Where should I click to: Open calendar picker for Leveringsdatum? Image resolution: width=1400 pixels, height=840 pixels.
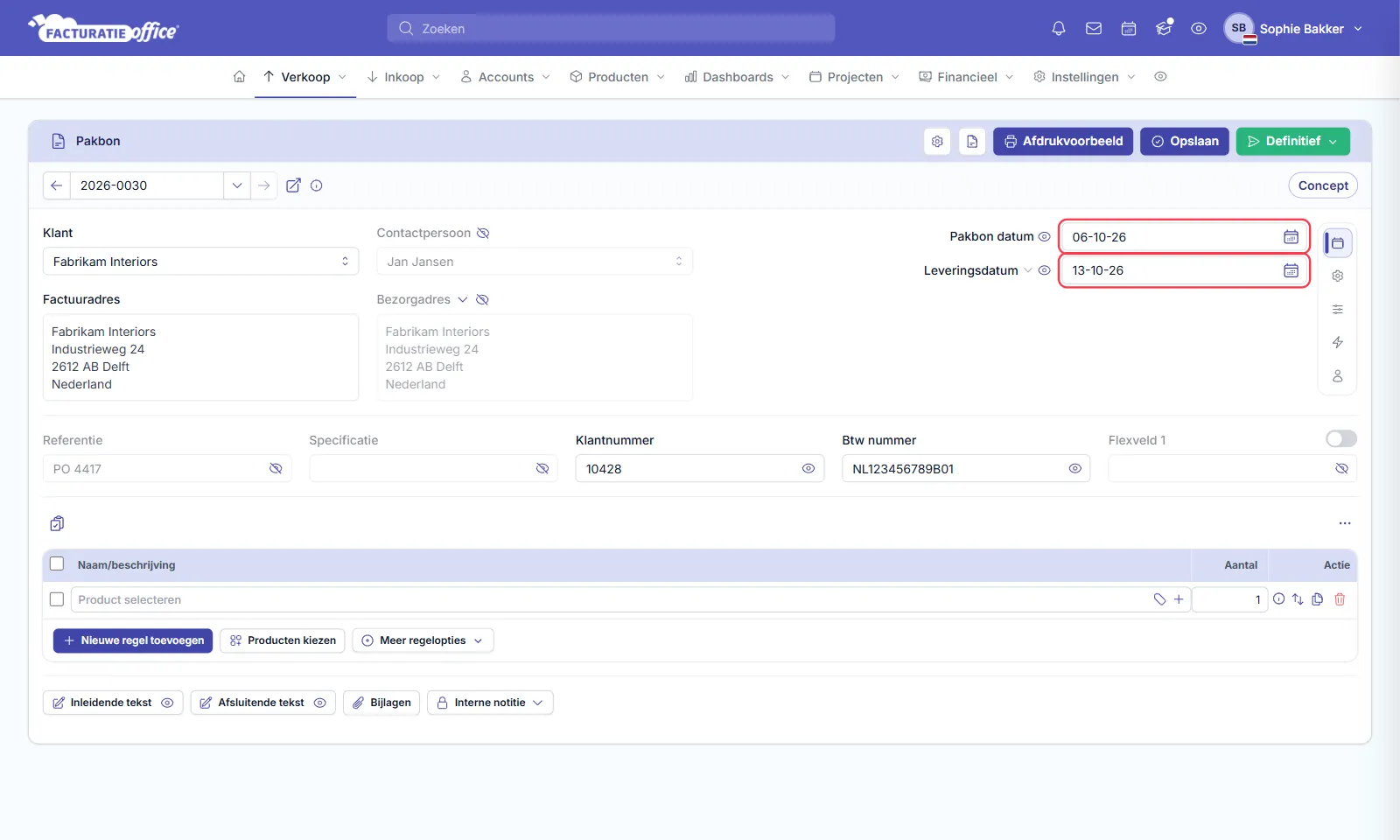click(1291, 270)
